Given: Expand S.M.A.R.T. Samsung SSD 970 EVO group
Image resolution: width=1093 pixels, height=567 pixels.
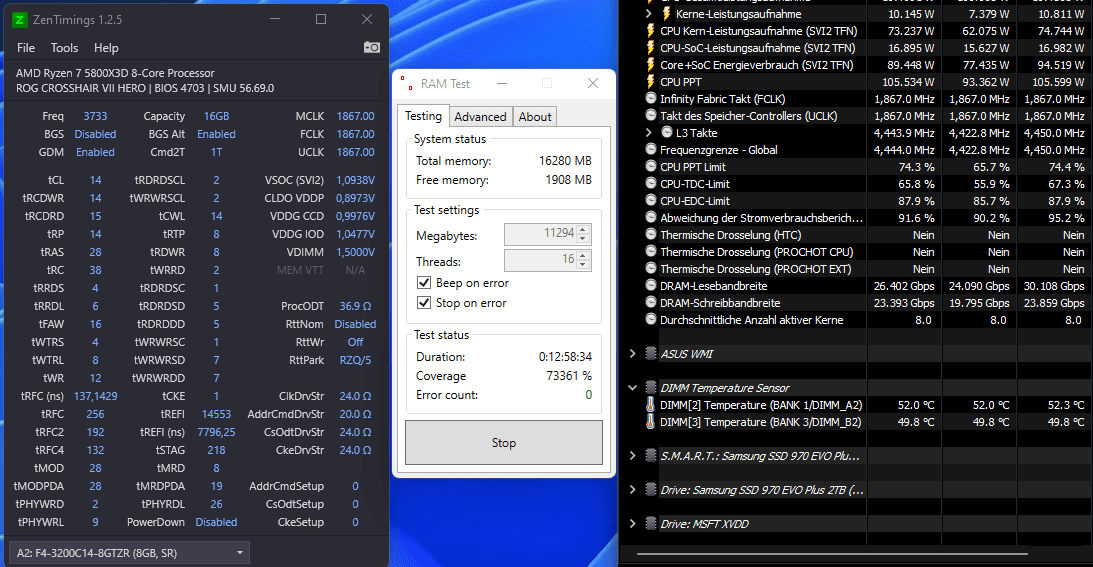Looking at the screenshot, I should [632, 455].
